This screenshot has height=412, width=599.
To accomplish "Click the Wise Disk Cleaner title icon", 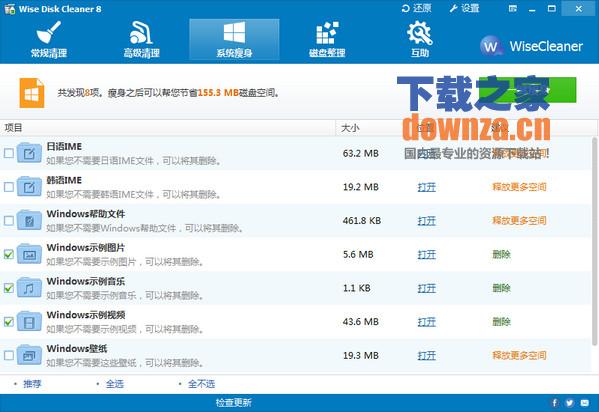I will pyautogui.click(x=10, y=8).
